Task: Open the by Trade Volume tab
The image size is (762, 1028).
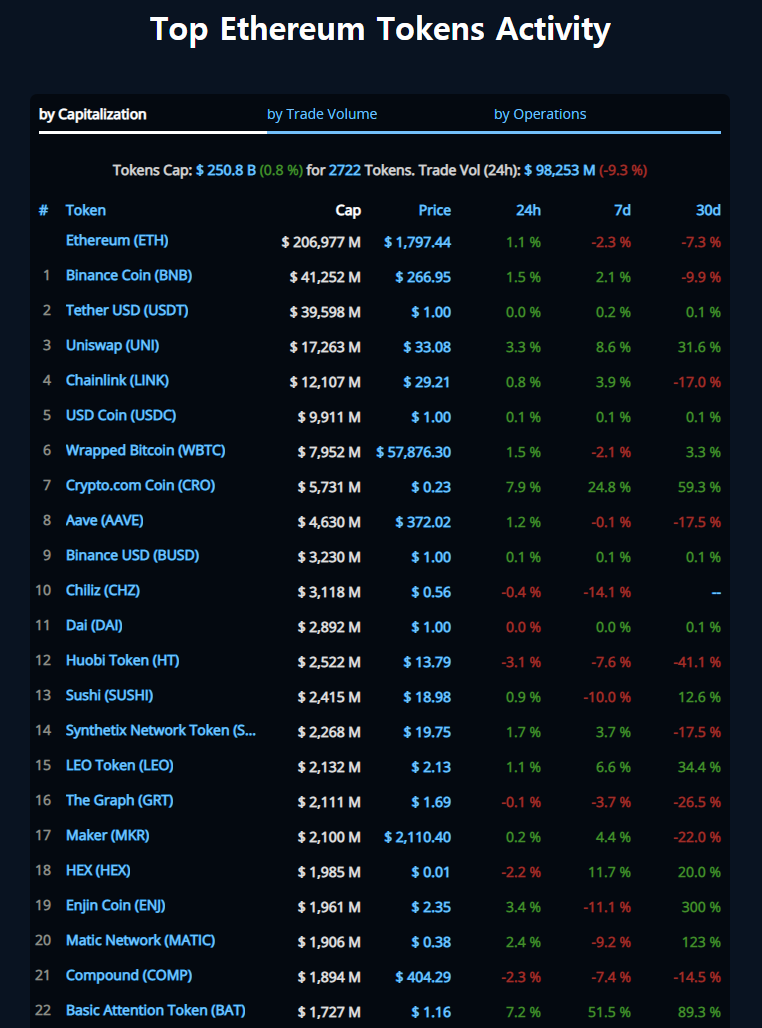Action: [x=322, y=114]
